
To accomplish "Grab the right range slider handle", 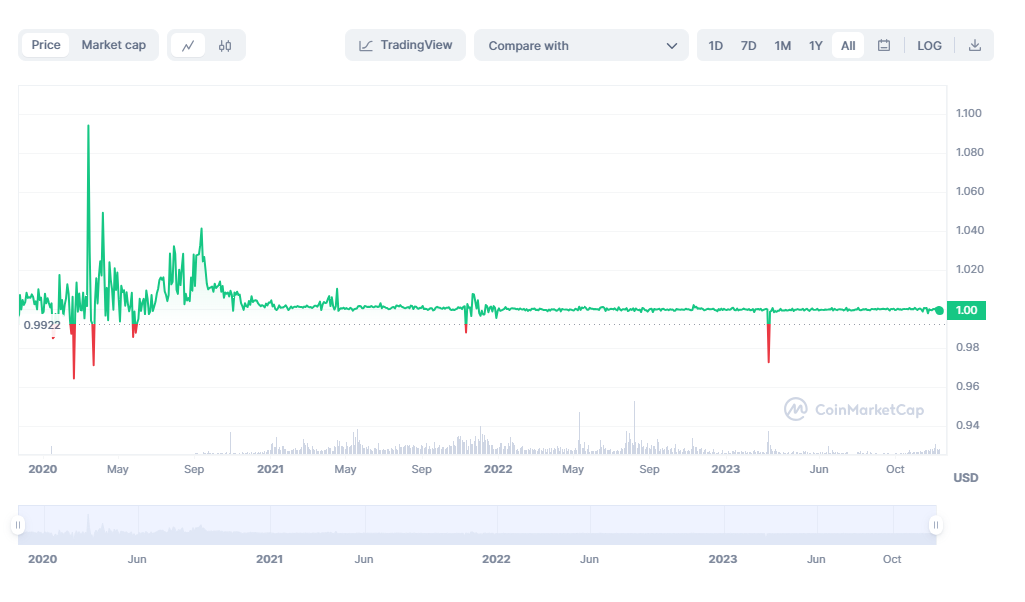I will [x=935, y=525].
